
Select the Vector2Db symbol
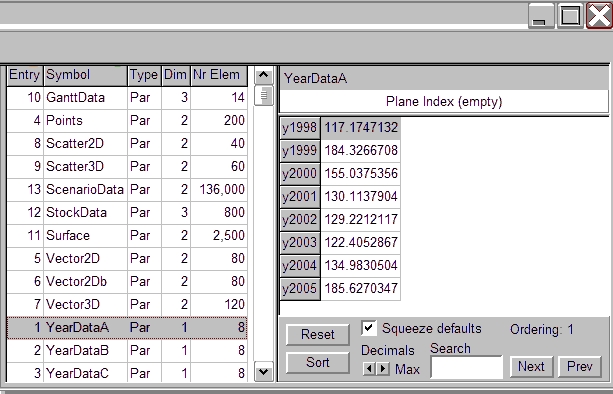point(127,282)
